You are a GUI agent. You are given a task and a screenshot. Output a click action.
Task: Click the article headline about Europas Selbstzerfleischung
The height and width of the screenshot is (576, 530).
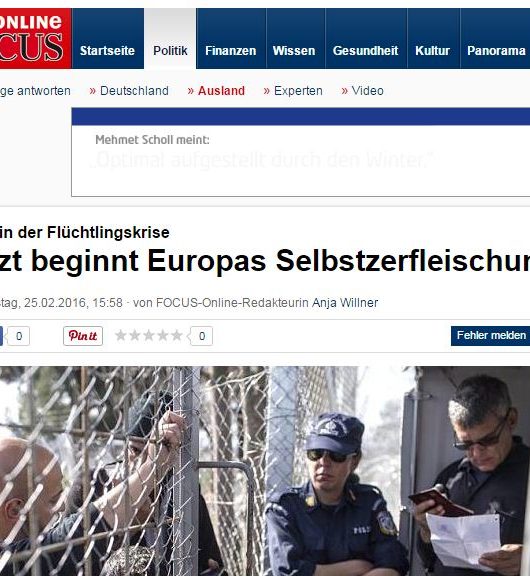coord(265,261)
